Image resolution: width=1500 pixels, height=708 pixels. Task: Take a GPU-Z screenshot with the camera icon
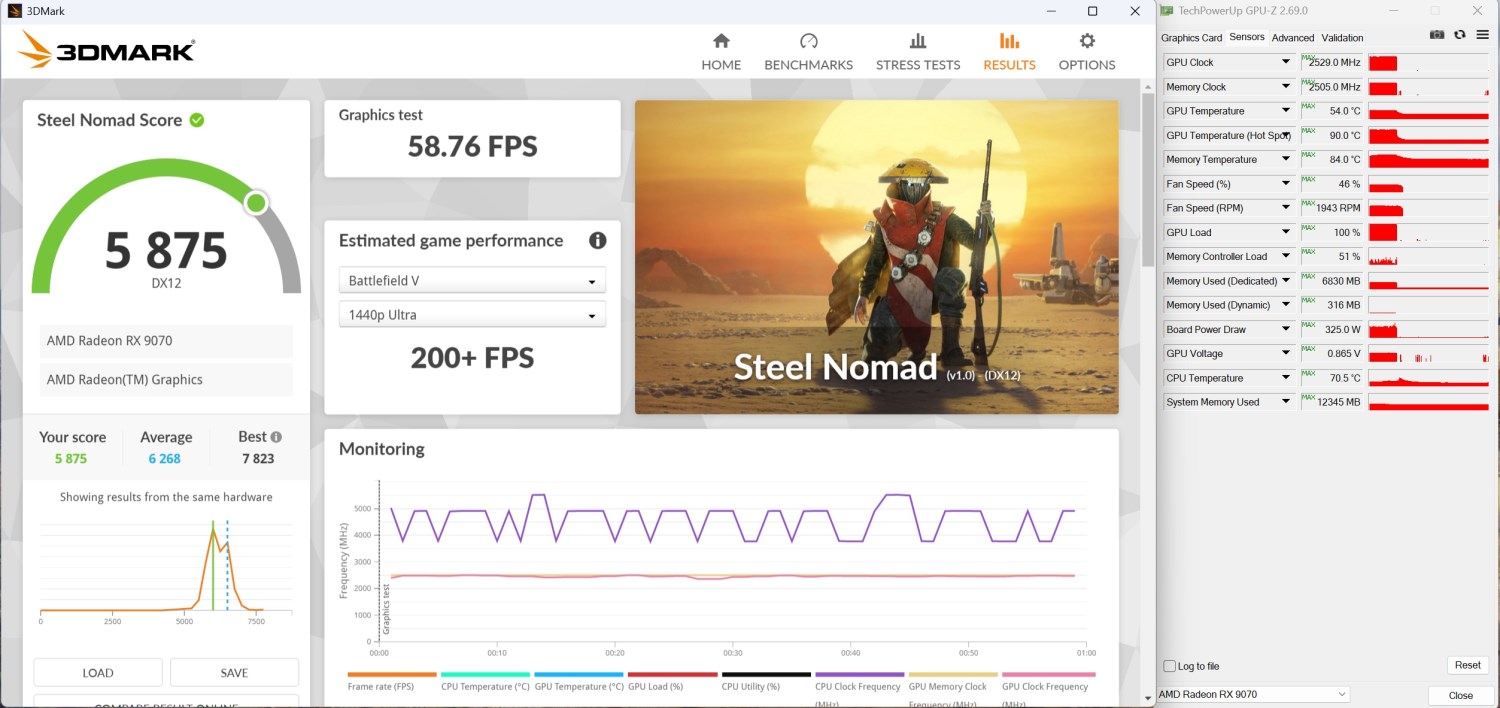tap(1436, 35)
